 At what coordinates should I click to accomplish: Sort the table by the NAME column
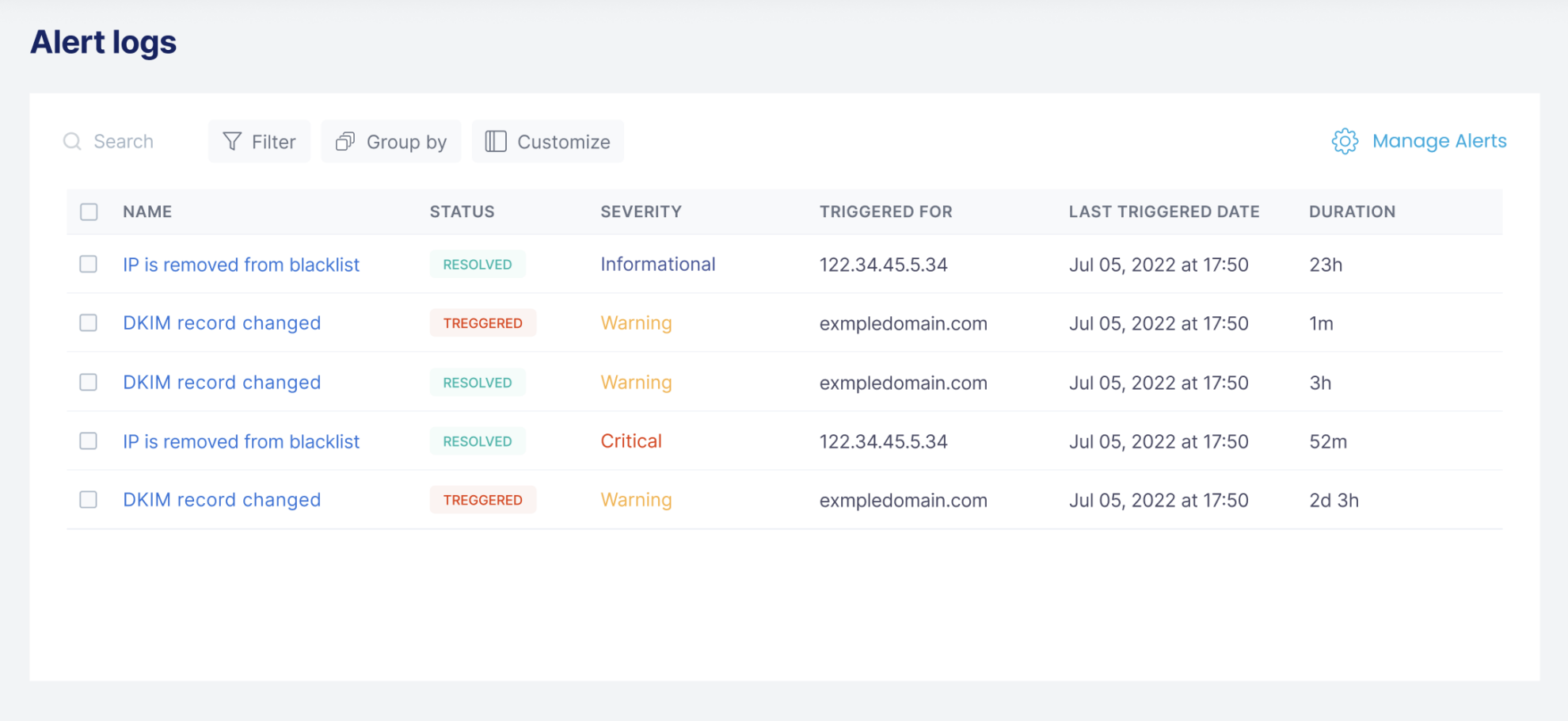coord(147,212)
